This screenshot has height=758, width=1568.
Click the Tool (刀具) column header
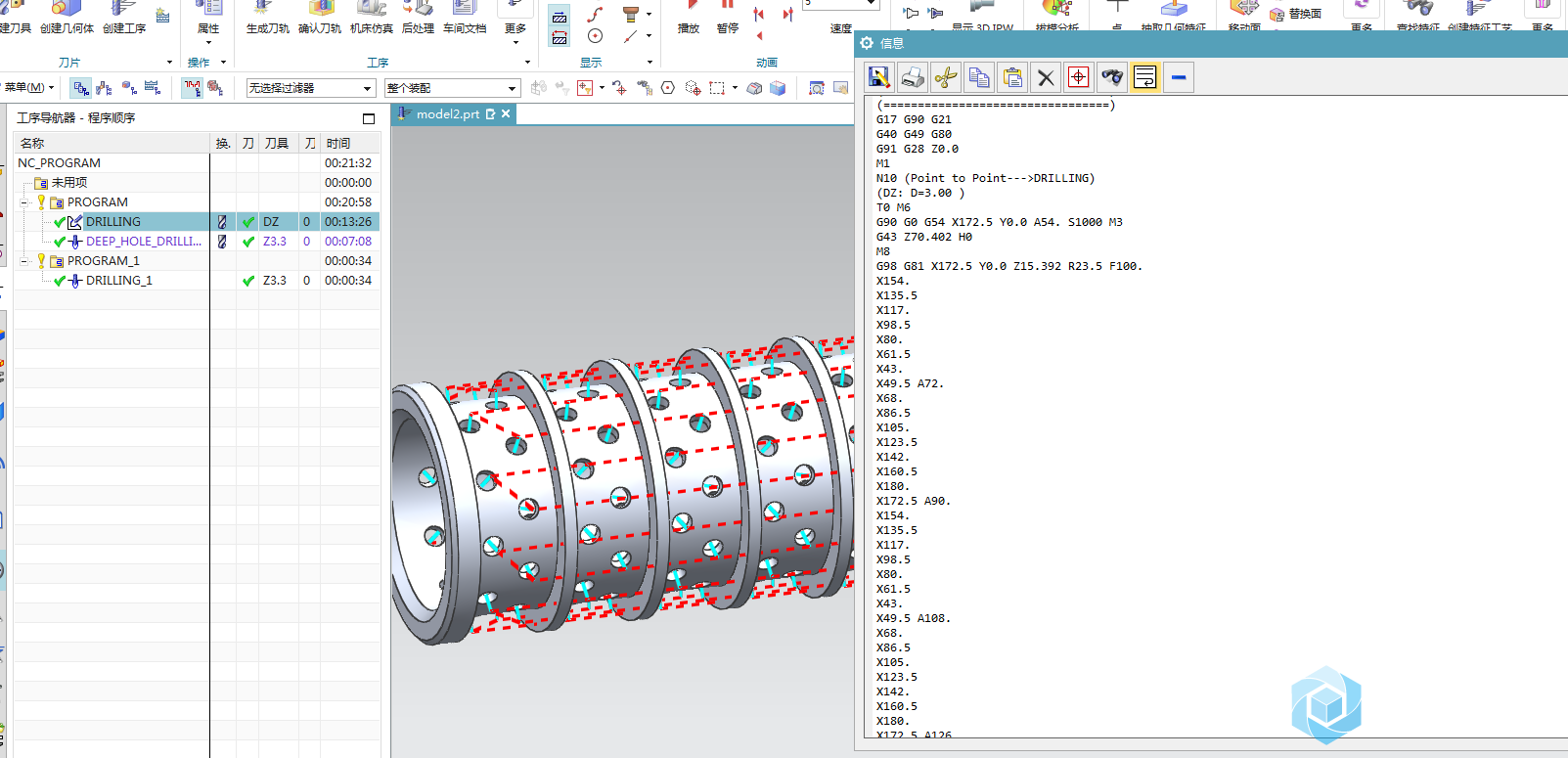278,144
